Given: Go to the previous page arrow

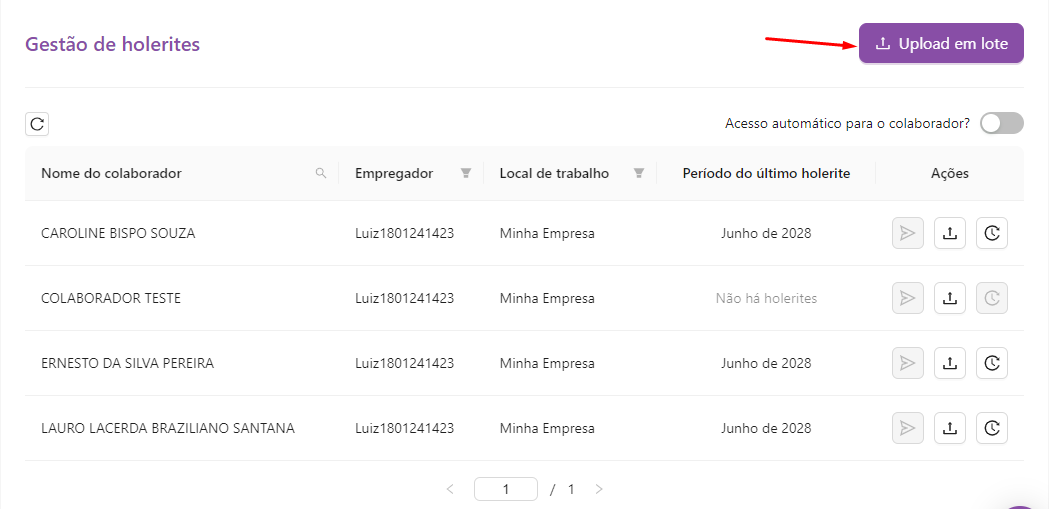Looking at the screenshot, I should coord(450,490).
